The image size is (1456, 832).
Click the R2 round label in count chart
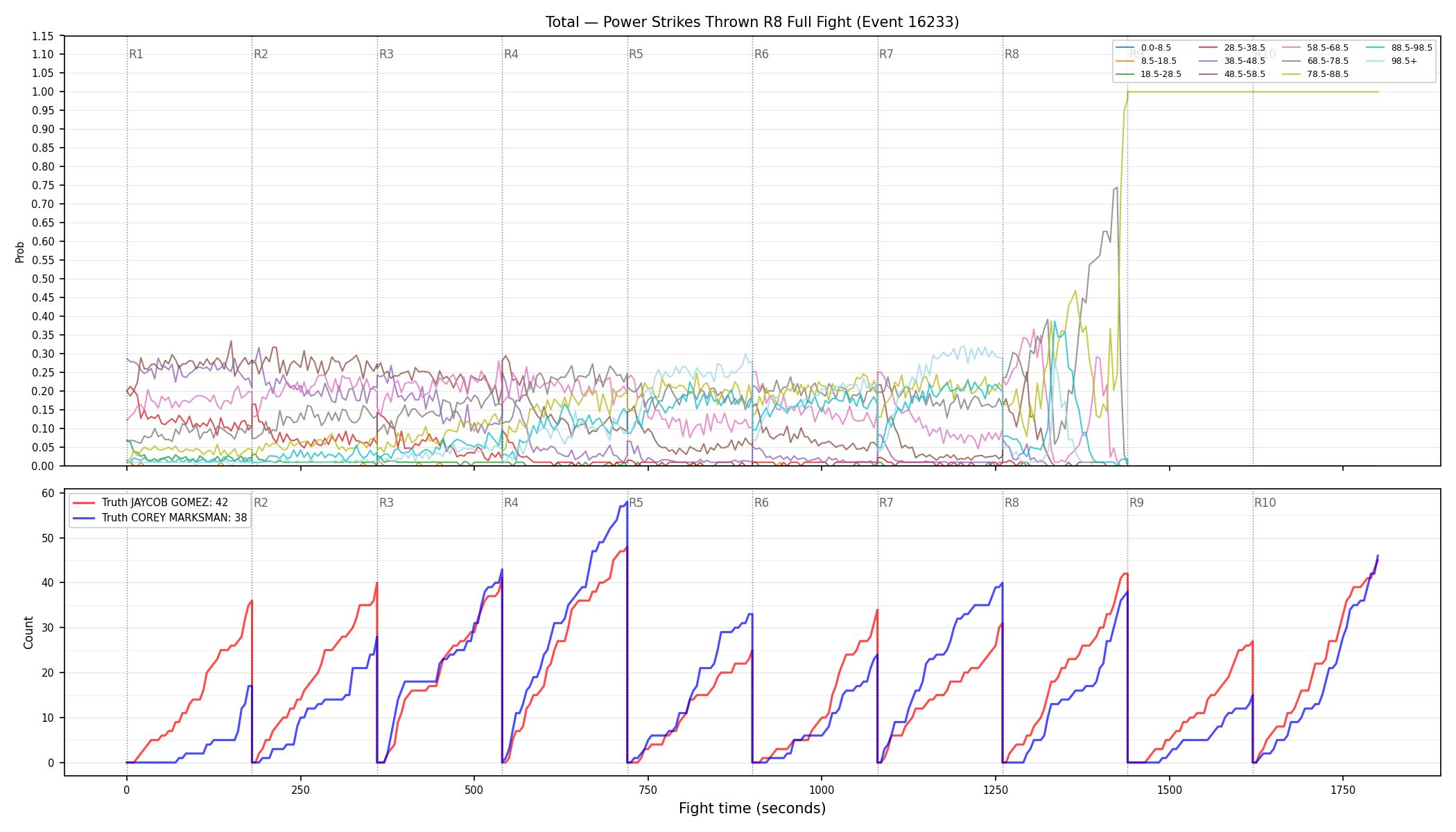click(x=261, y=503)
